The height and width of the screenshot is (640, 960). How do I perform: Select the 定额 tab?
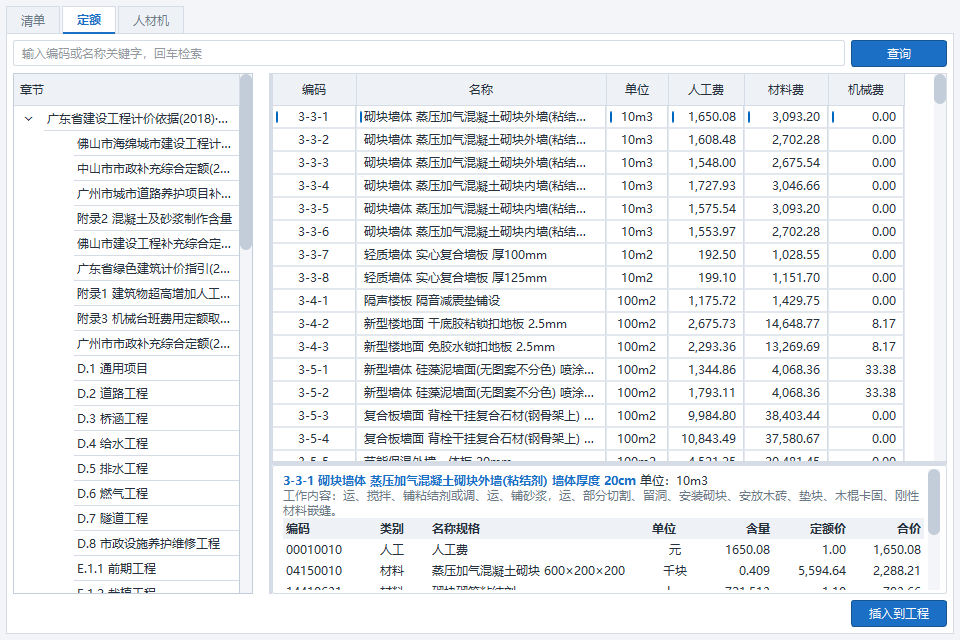pyautogui.click(x=89, y=20)
